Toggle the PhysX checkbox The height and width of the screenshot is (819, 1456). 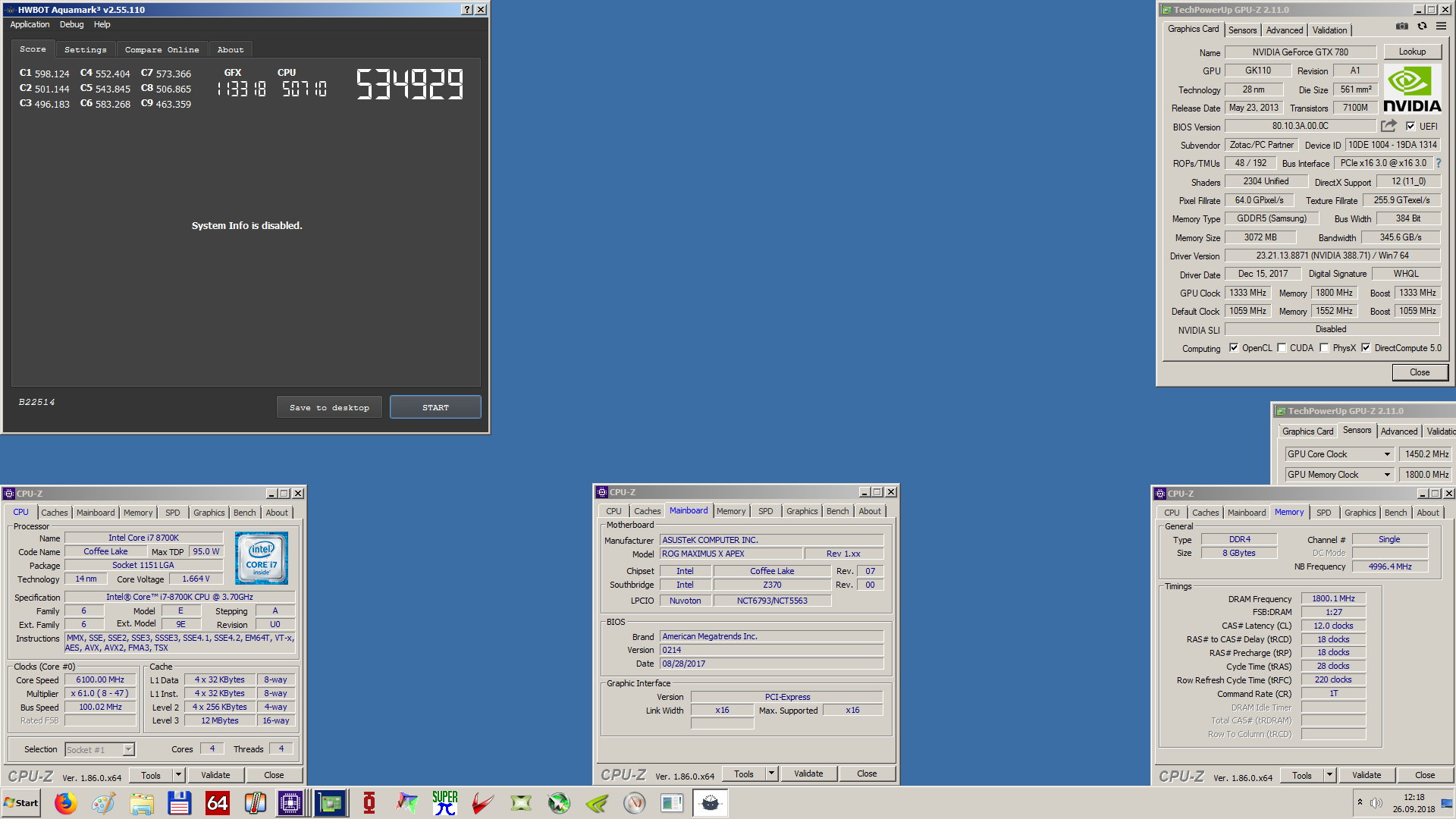point(1324,348)
